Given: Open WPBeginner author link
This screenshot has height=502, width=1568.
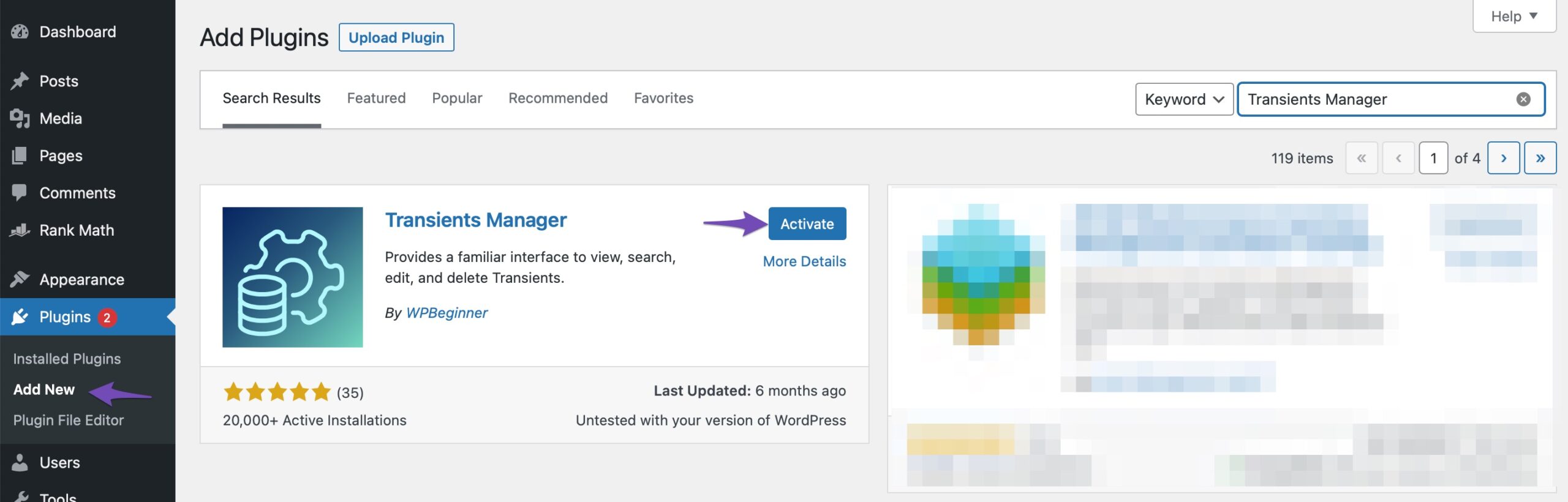Looking at the screenshot, I should [447, 313].
